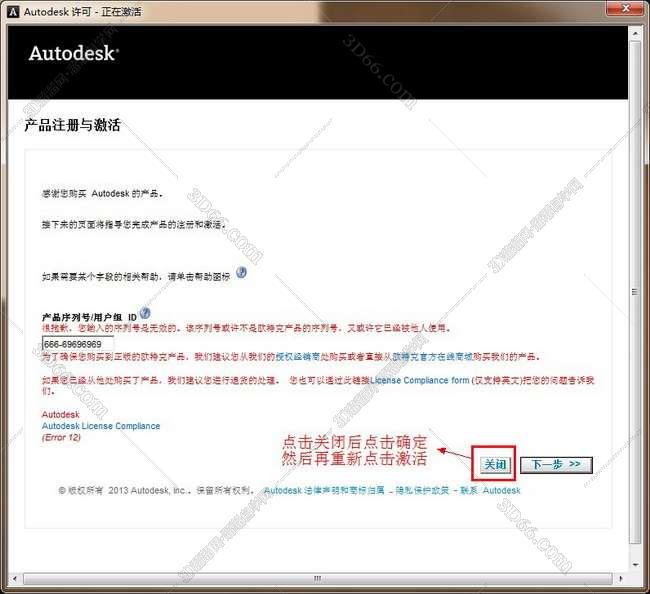Open the 欧特克官方在线商城 online store link
Screen dimensions: 650x594
(433, 356)
